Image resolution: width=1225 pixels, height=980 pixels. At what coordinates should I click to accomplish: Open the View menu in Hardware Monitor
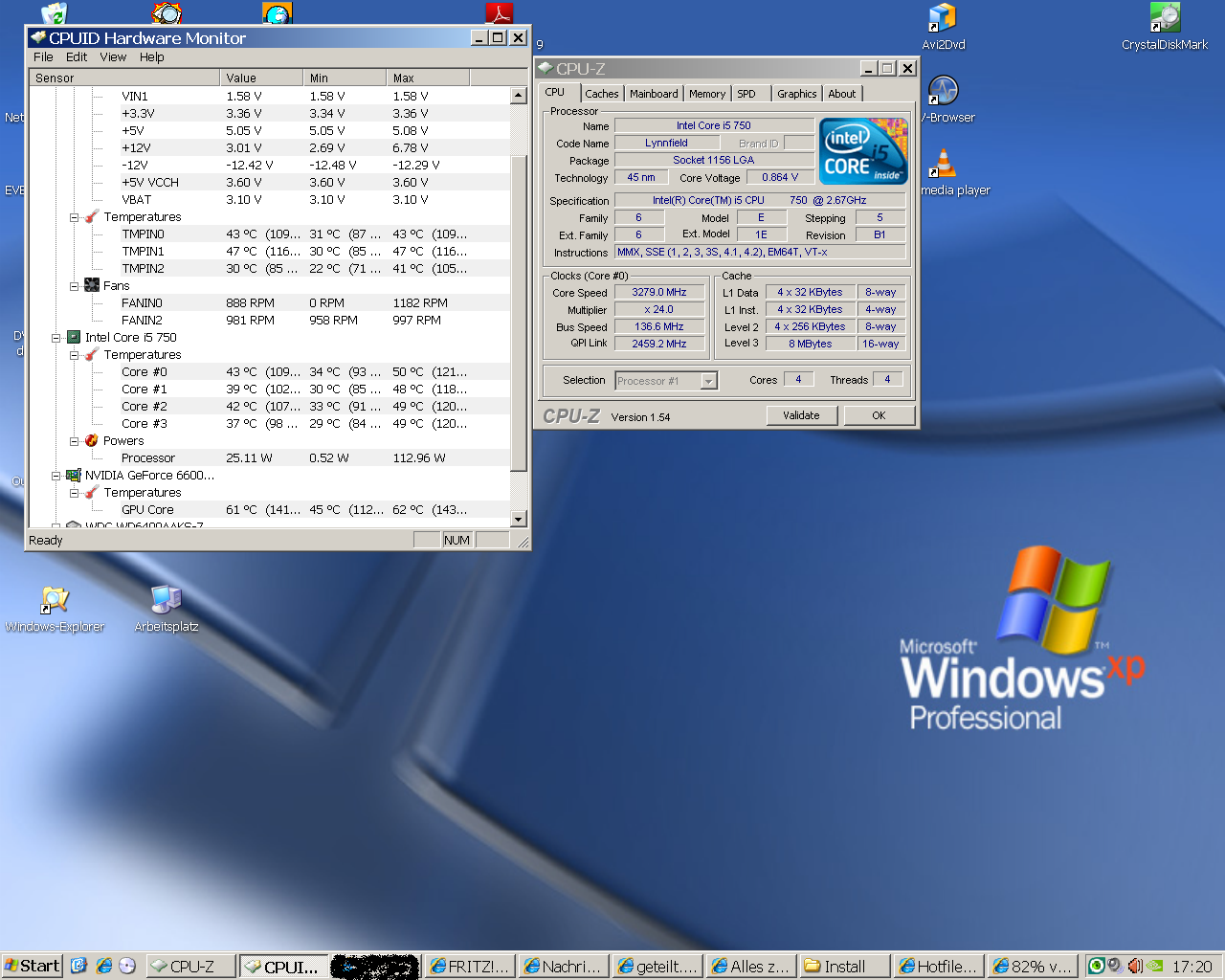pos(113,56)
